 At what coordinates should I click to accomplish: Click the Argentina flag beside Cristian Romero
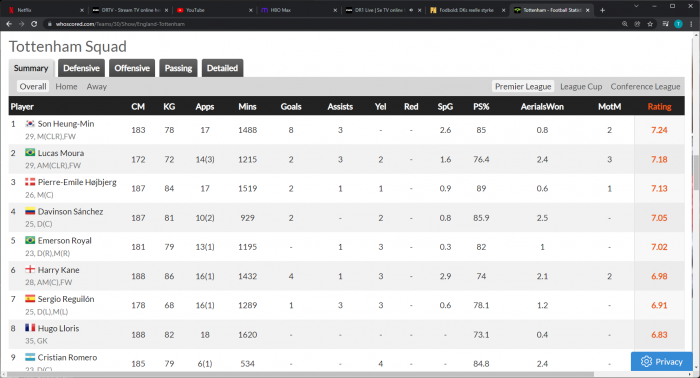(30, 357)
